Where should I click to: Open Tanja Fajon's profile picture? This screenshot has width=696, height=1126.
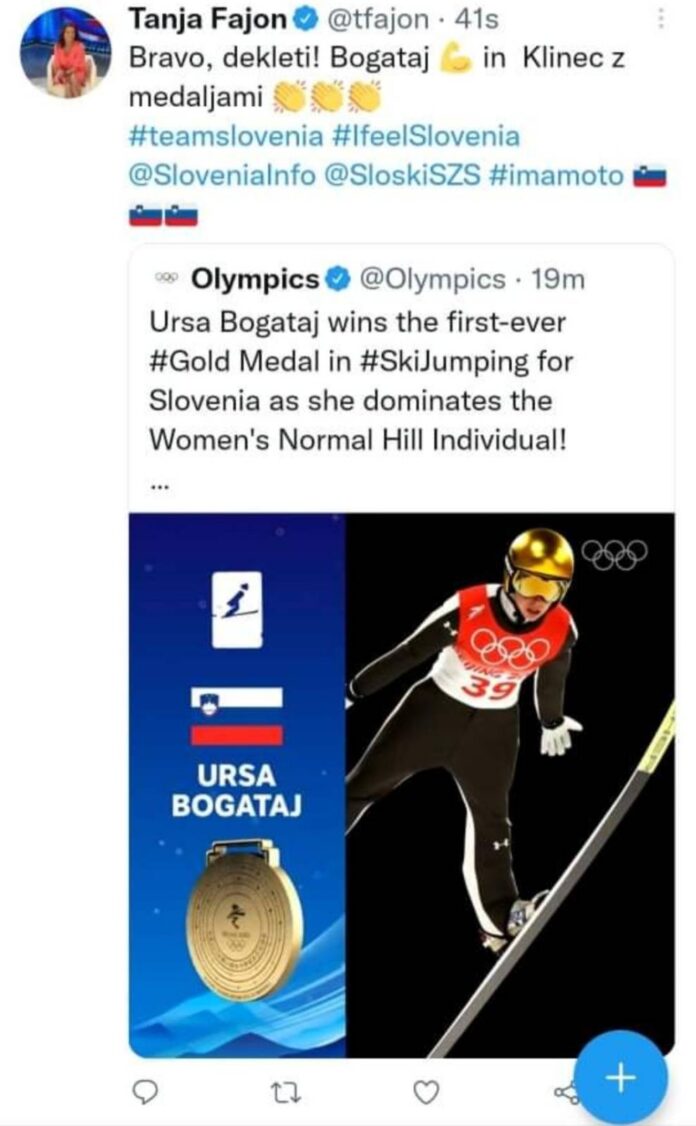(66, 52)
